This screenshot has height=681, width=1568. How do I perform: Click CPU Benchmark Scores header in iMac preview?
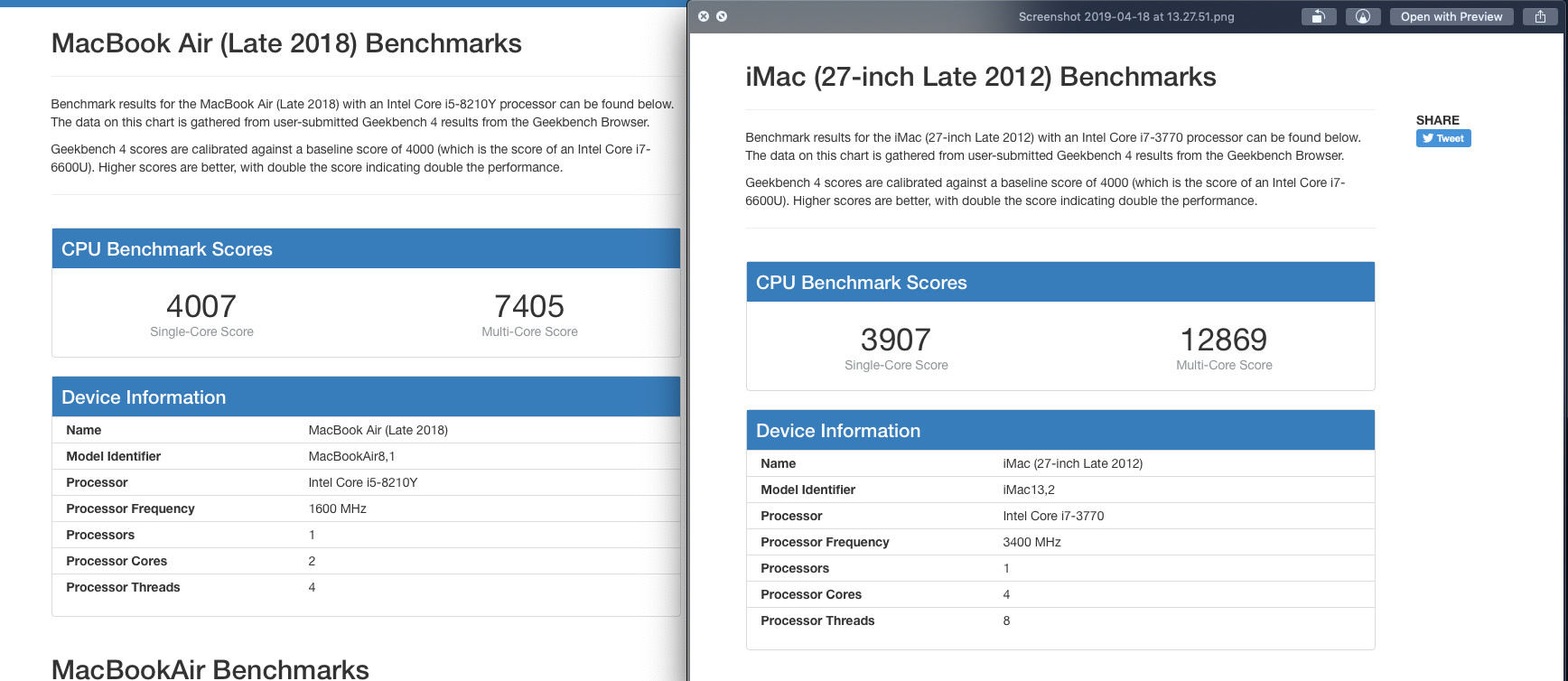[1060, 282]
